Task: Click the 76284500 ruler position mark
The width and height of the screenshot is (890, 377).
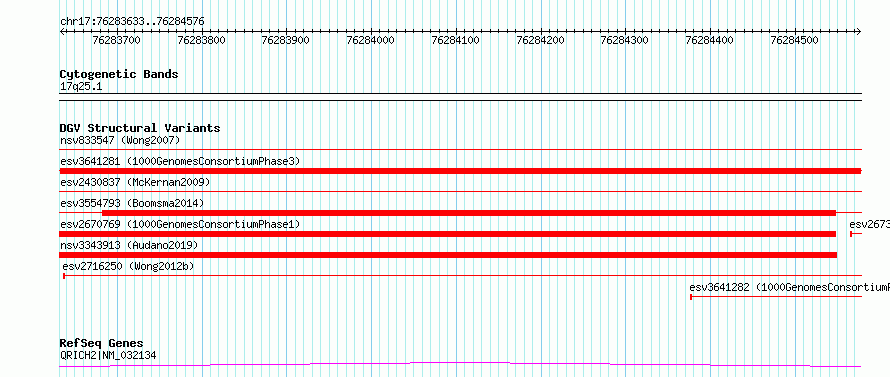Action: point(795,40)
